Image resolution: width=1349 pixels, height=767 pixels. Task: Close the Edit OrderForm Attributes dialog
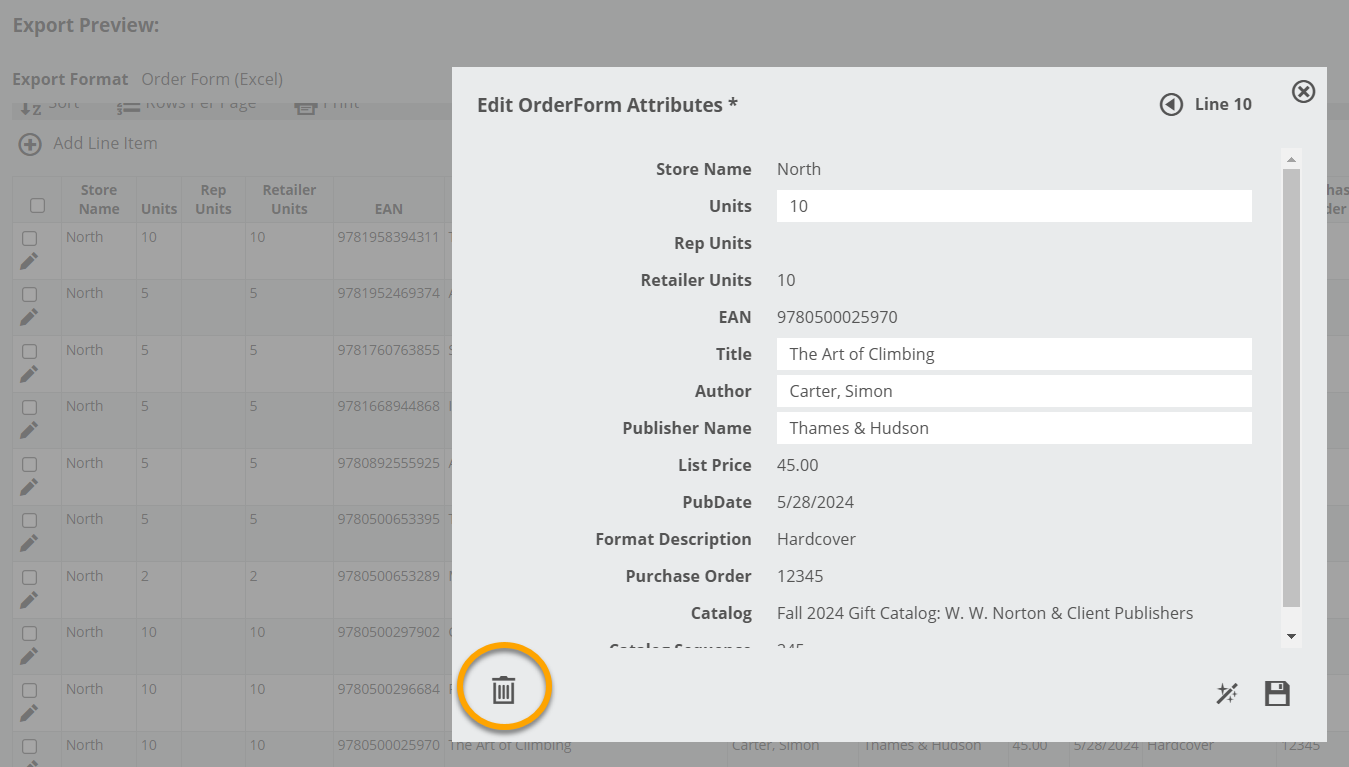pyautogui.click(x=1303, y=92)
